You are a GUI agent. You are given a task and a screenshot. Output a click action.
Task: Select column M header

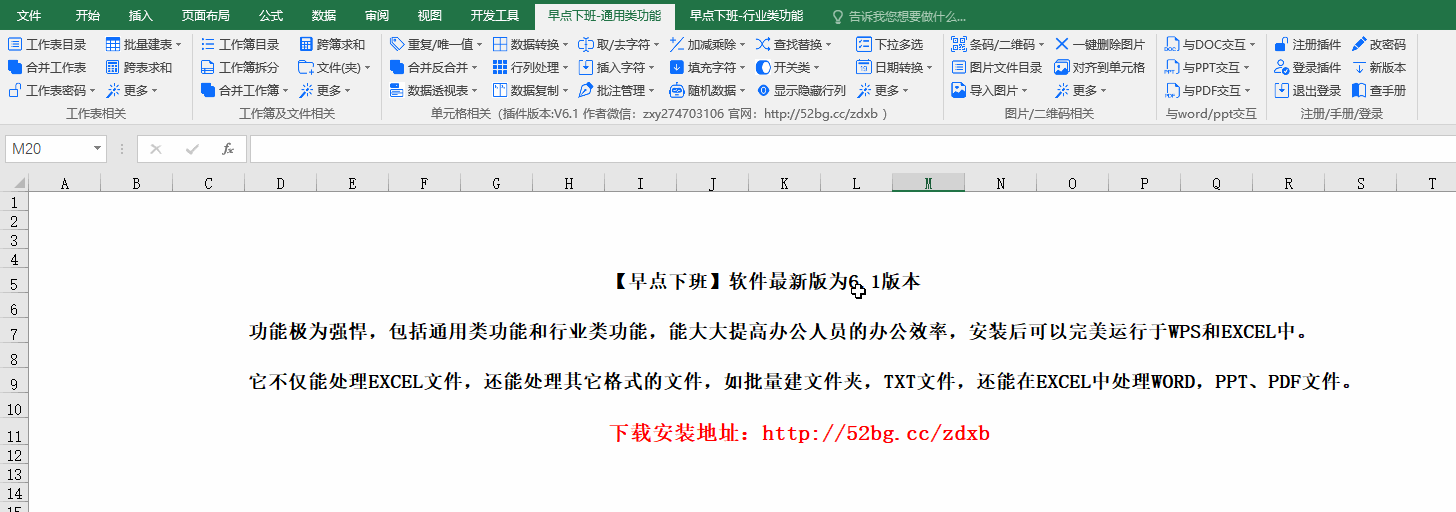pos(929,183)
